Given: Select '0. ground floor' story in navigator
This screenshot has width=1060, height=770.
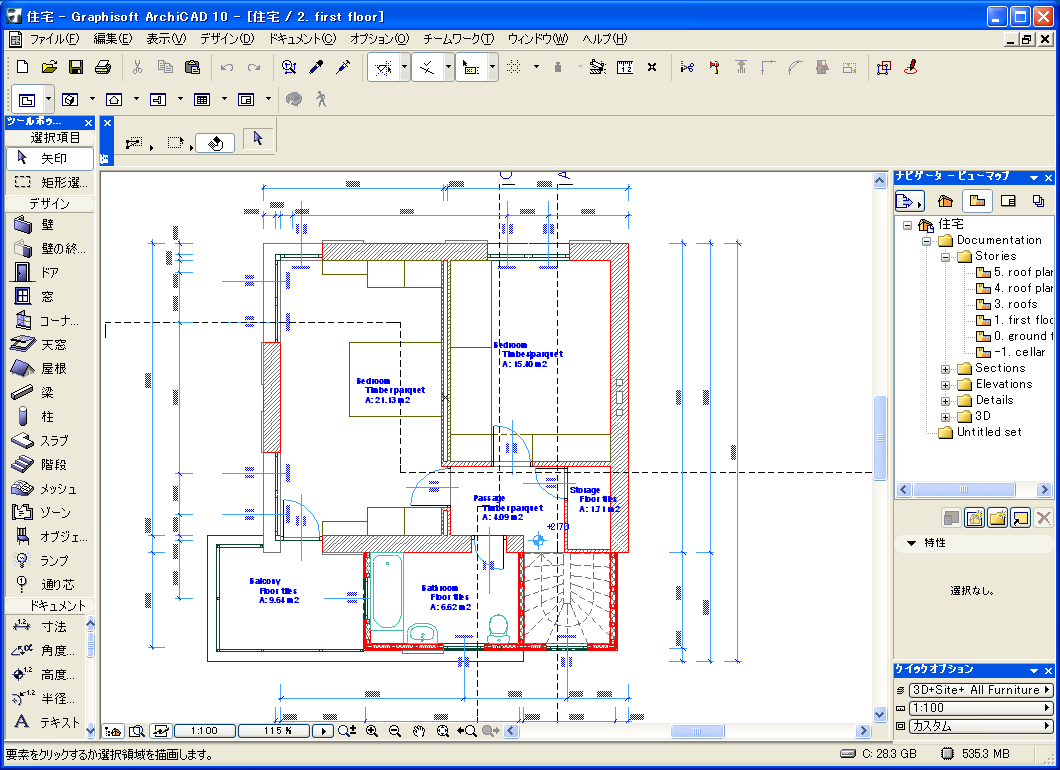Looking at the screenshot, I should click(x=1020, y=336).
